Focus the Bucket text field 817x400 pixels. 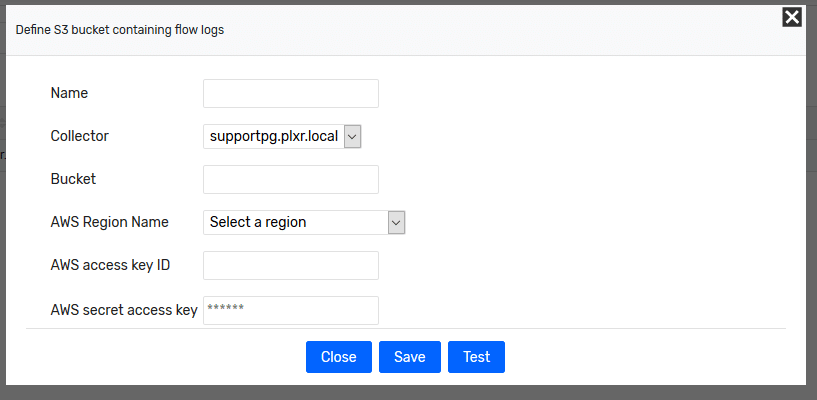coord(291,179)
